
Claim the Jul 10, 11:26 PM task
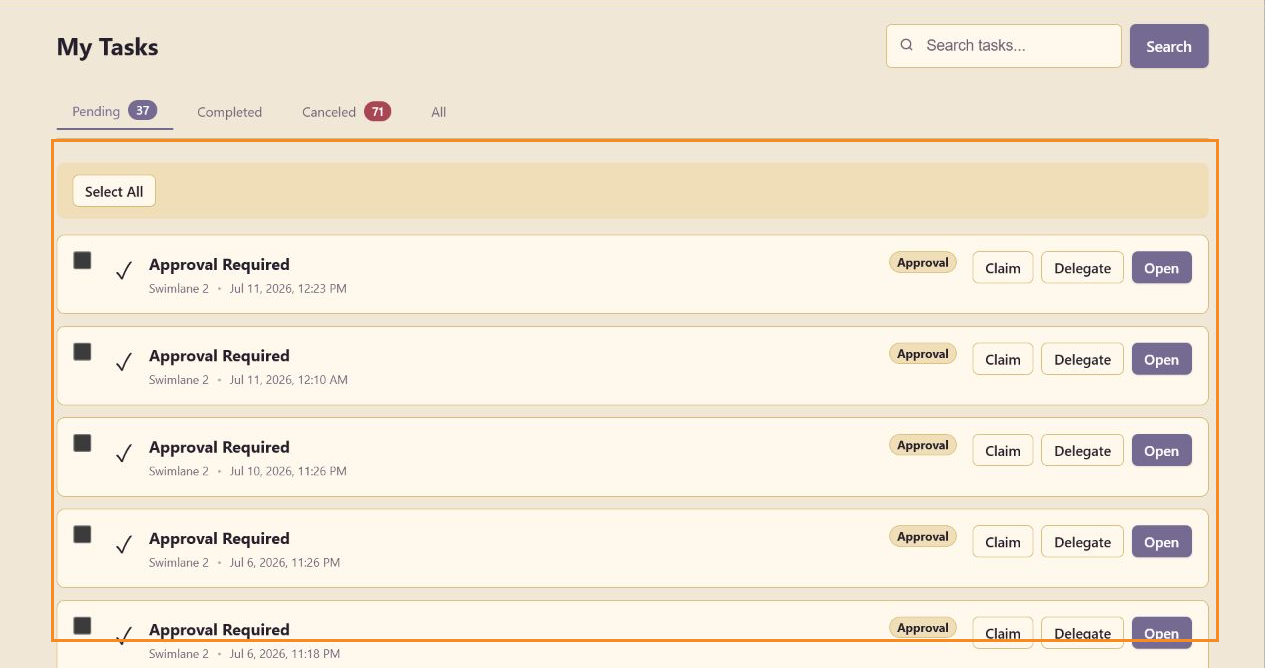click(x=1003, y=451)
